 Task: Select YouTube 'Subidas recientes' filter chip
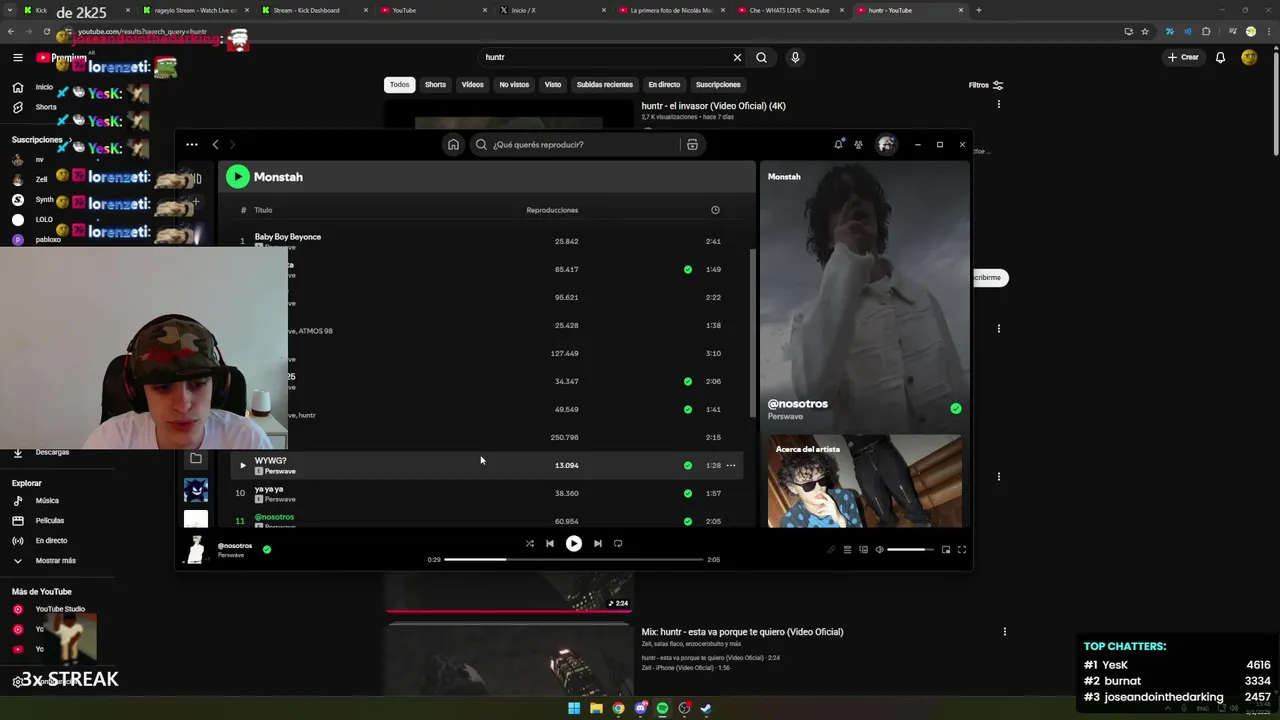pos(604,85)
